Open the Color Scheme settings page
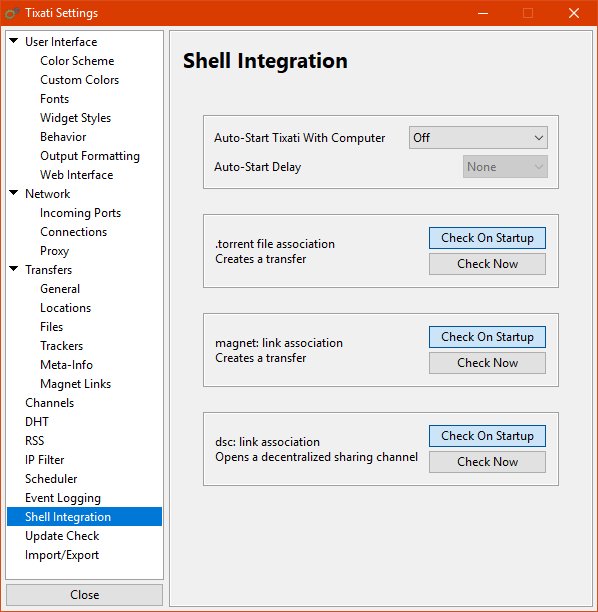This screenshot has height=612, width=598. tap(77, 61)
